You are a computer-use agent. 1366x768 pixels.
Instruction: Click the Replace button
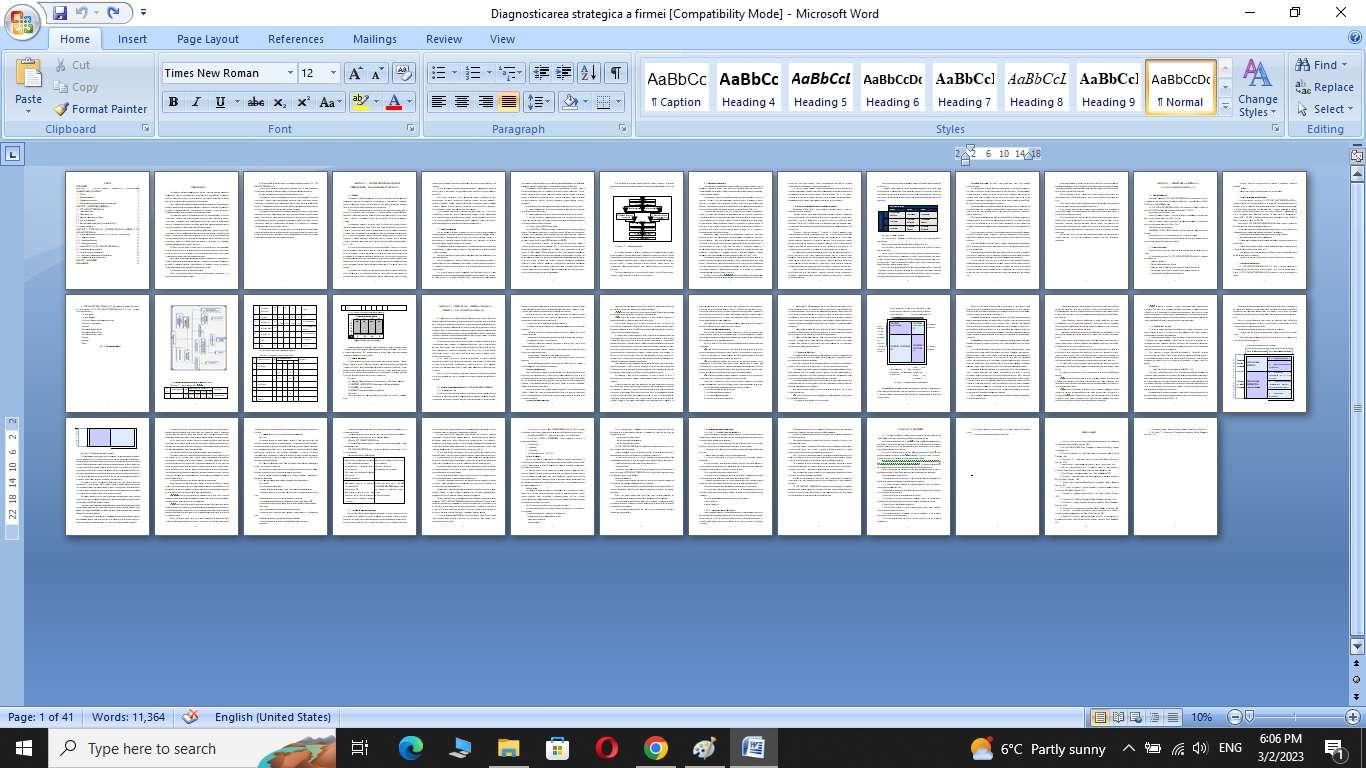coord(1324,87)
